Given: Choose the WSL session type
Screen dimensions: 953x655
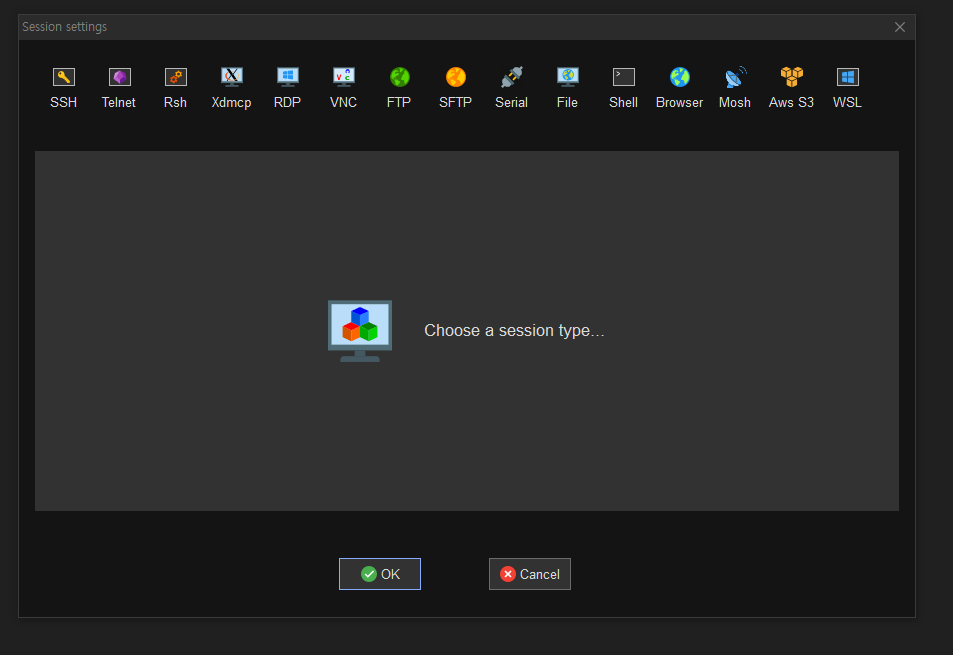Looking at the screenshot, I should tap(847, 88).
